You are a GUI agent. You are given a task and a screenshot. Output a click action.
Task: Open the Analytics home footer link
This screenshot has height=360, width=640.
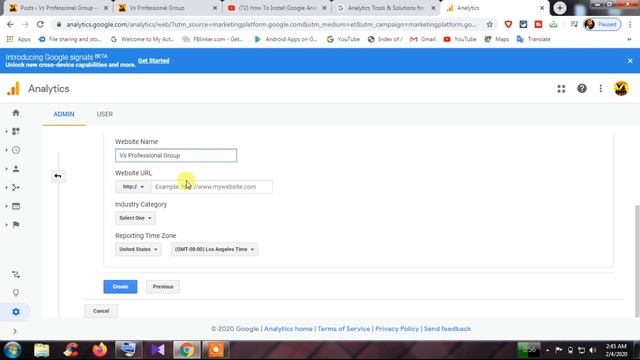[x=288, y=329]
